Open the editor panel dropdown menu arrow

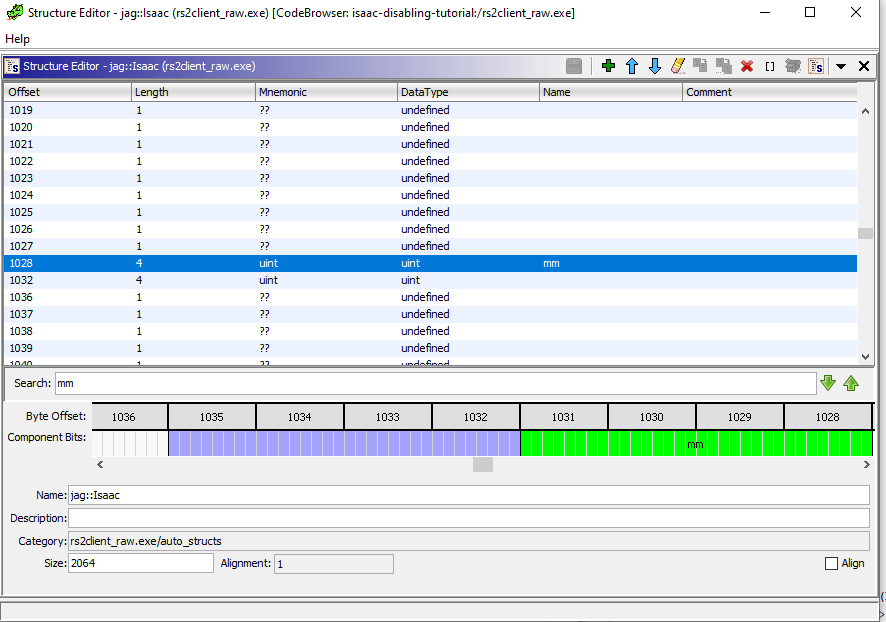[841, 66]
